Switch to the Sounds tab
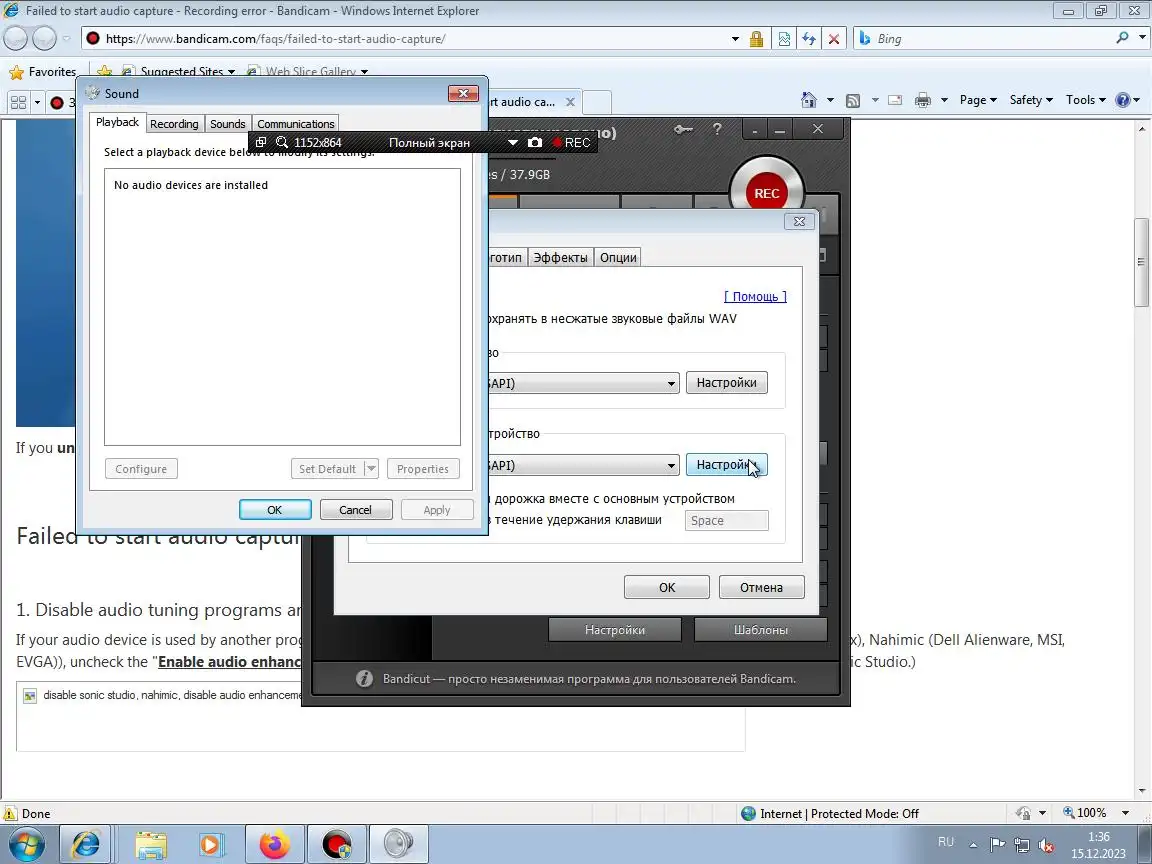Viewport: 1152px width, 864px height. tap(228, 124)
